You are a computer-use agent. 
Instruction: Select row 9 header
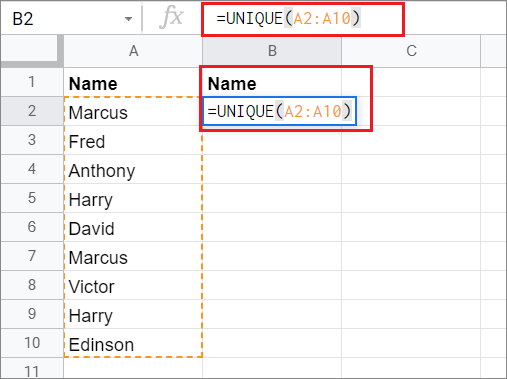click(x=32, y=314)
